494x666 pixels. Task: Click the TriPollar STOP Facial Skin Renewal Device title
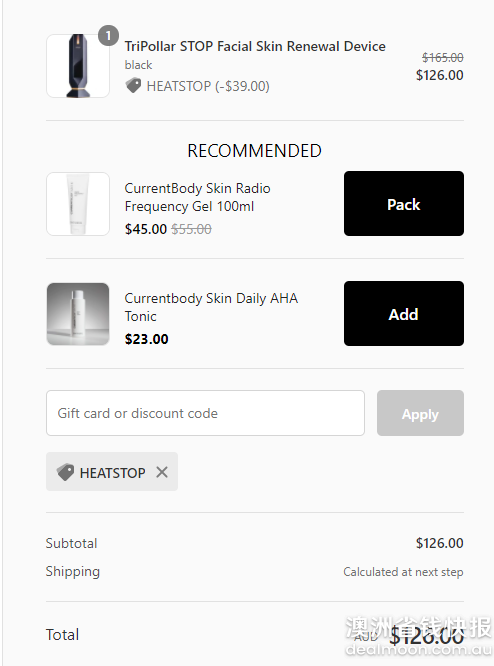tap(255, 46)
